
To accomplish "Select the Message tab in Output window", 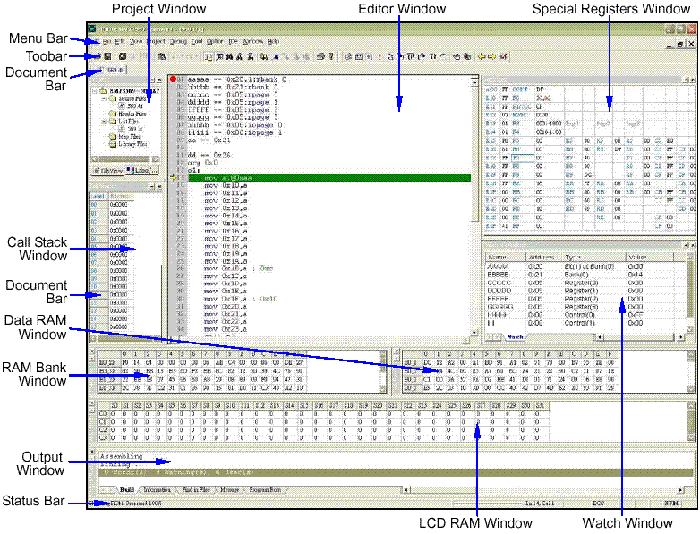I will 229,490.
